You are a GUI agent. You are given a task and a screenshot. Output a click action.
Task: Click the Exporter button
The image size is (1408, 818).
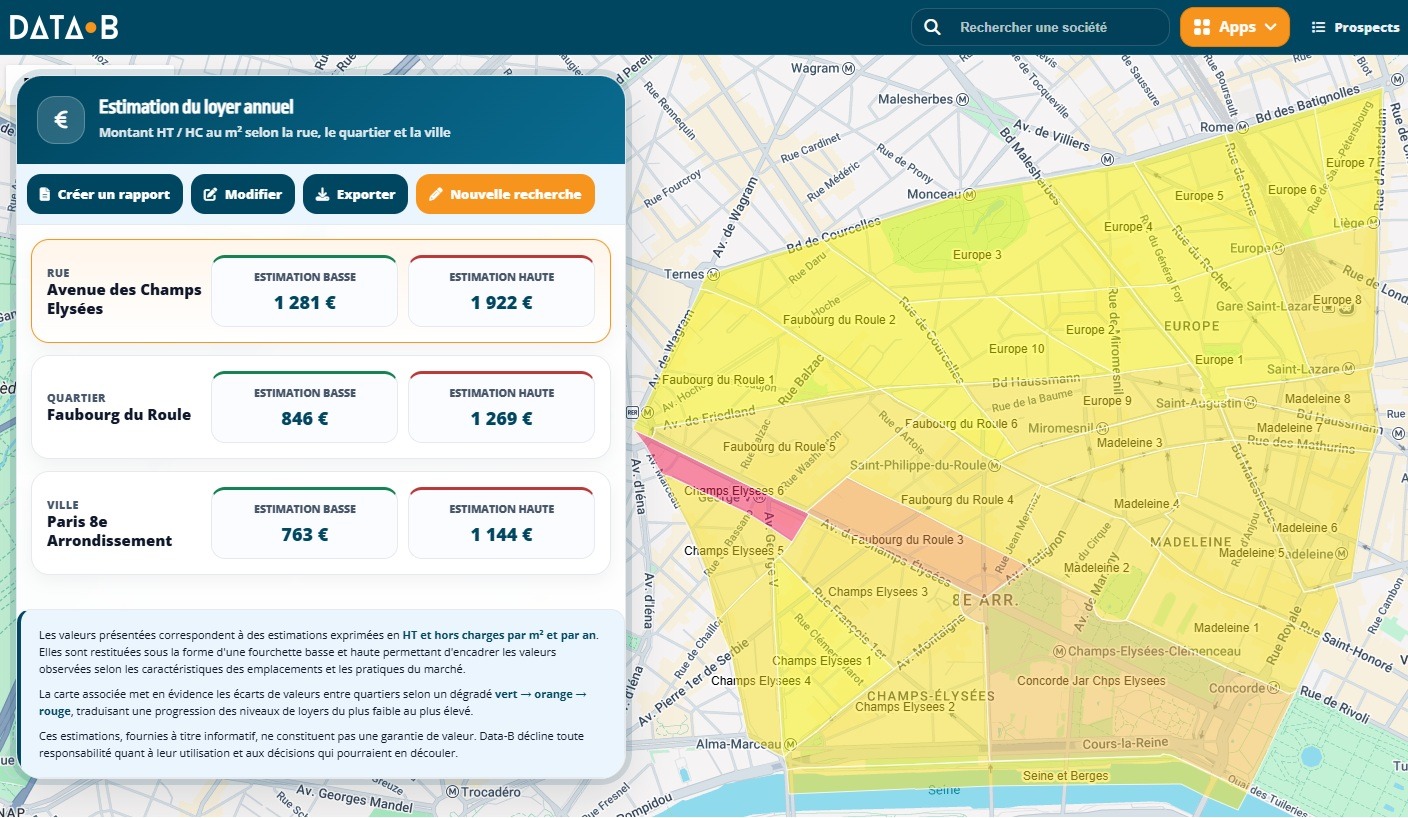355,194
